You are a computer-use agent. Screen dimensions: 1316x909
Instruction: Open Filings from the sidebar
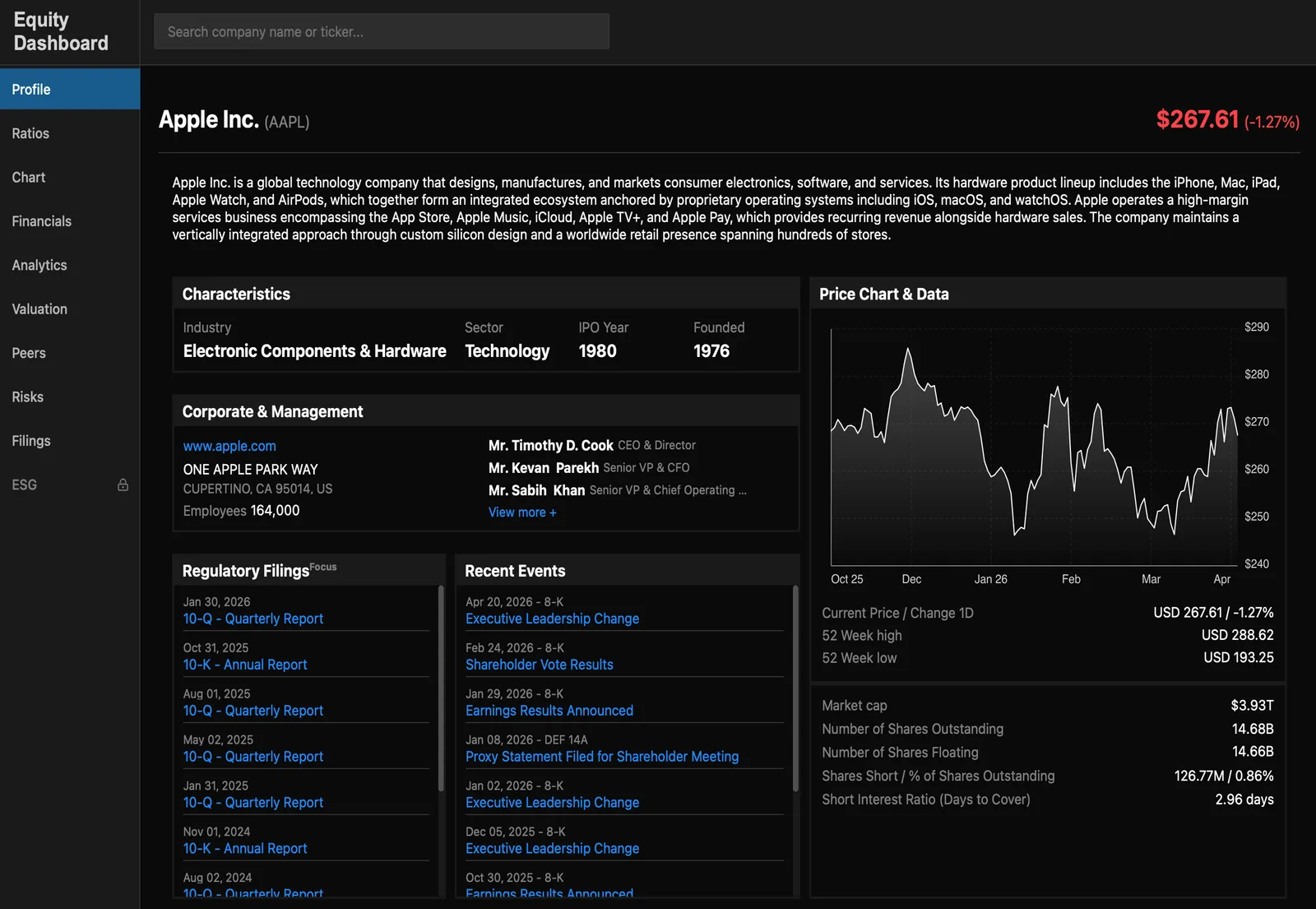[70, 441]
